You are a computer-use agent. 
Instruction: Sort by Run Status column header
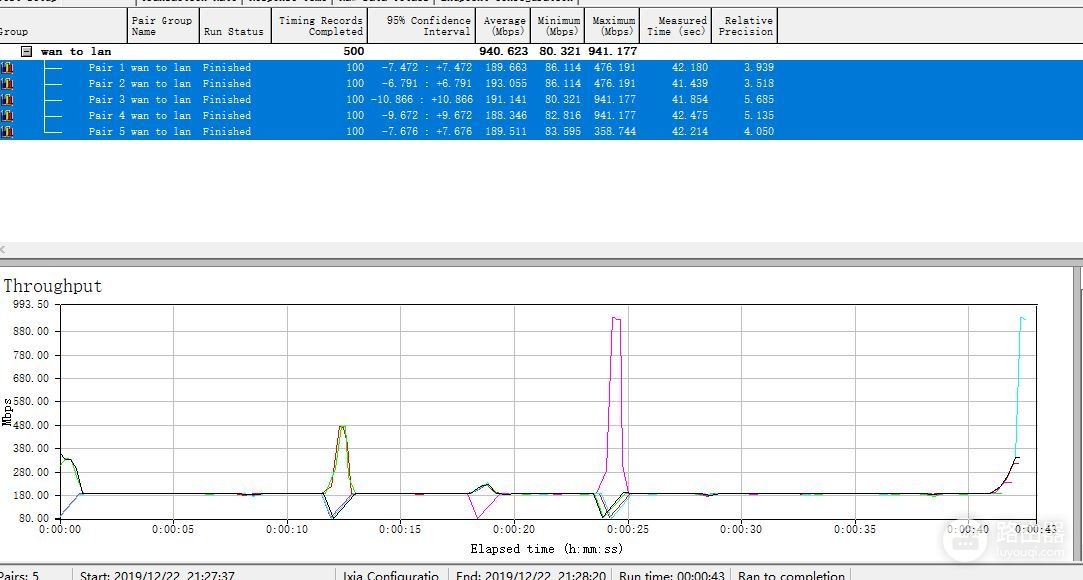(x=236, y=26)
